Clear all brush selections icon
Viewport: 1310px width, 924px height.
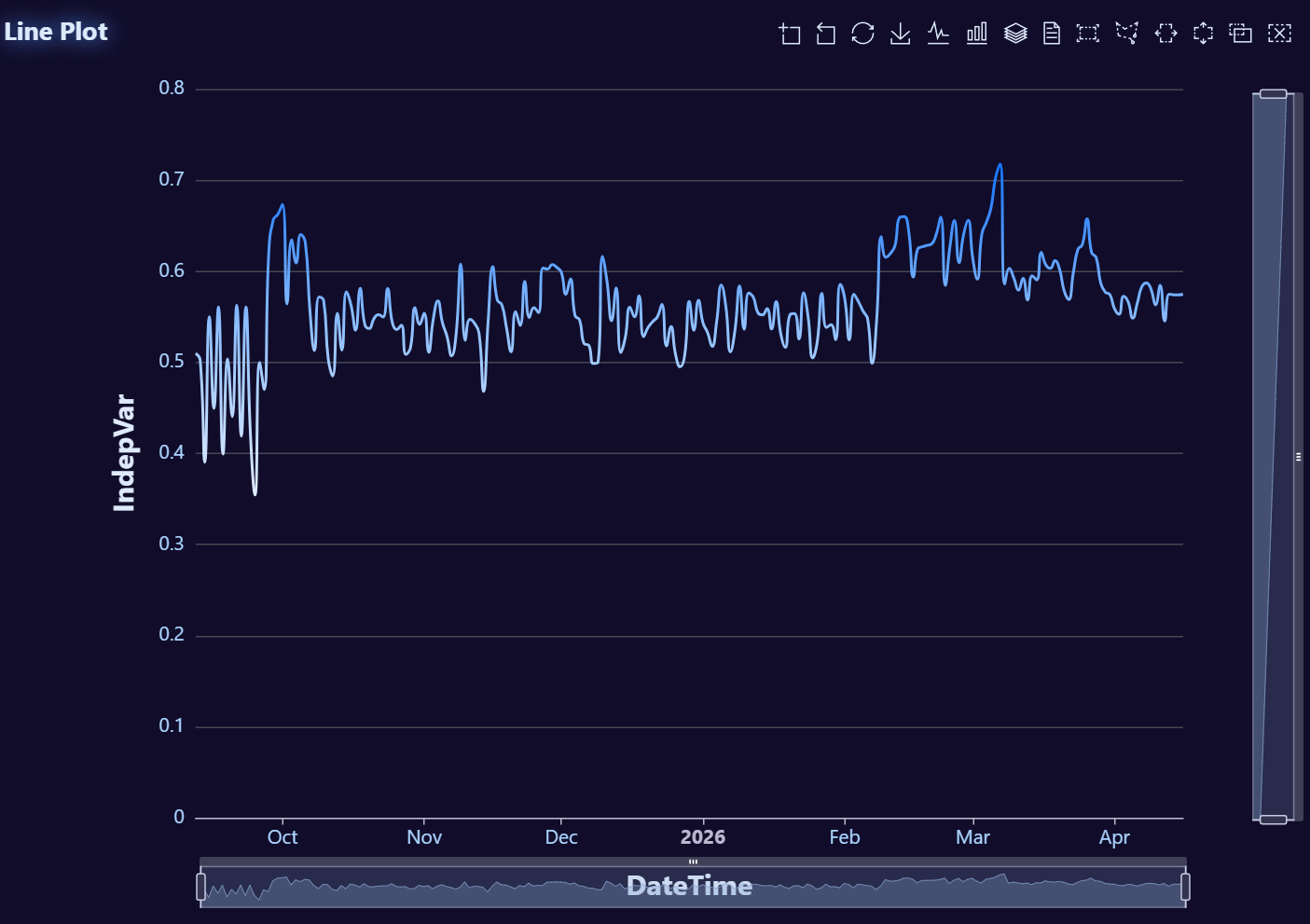pos(1280,34)
